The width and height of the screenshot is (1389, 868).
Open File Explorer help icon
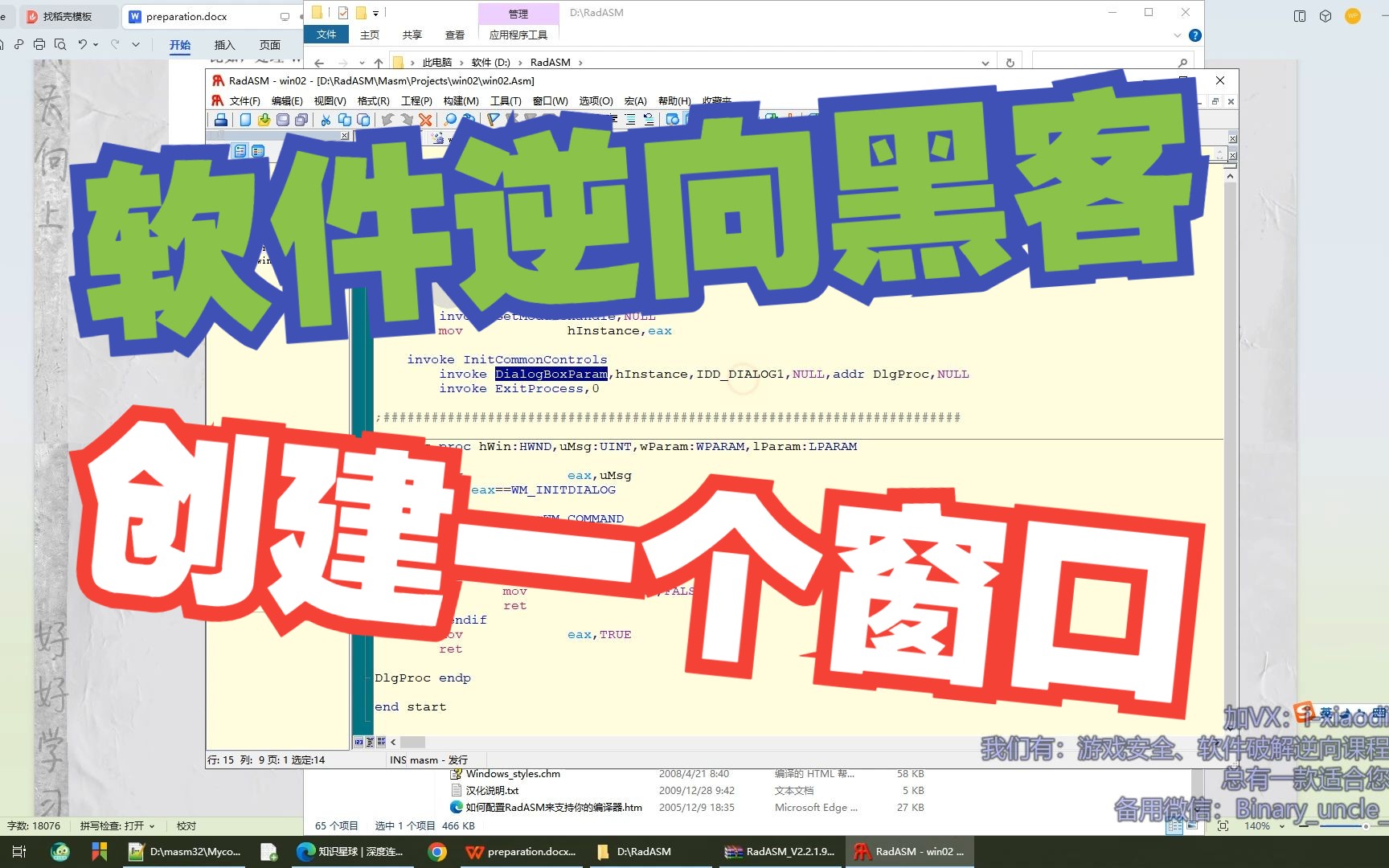(x=1194, y=35)
